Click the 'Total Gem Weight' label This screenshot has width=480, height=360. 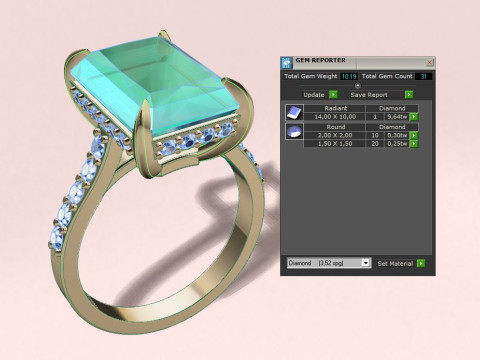tap(311, 76)
